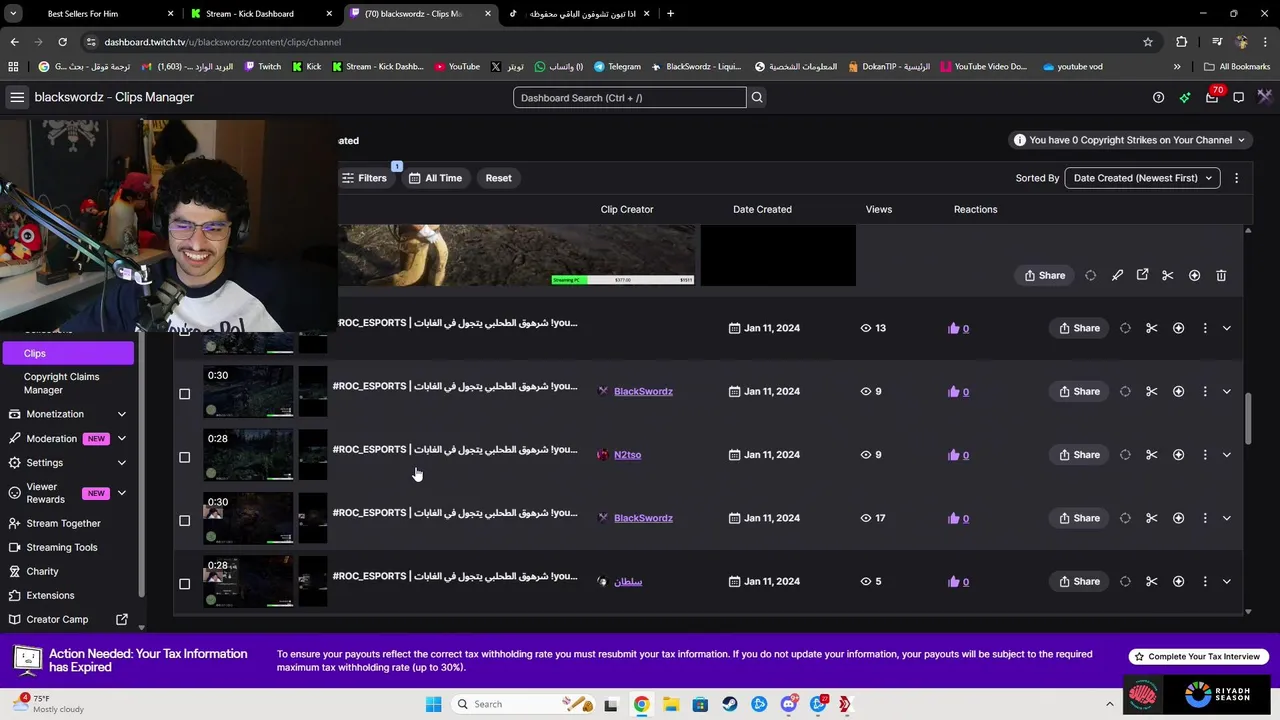Tick the checkbox for BlackSwordz 9-views clip
The image size is (1280, 720).
click(x=184, y=394)
